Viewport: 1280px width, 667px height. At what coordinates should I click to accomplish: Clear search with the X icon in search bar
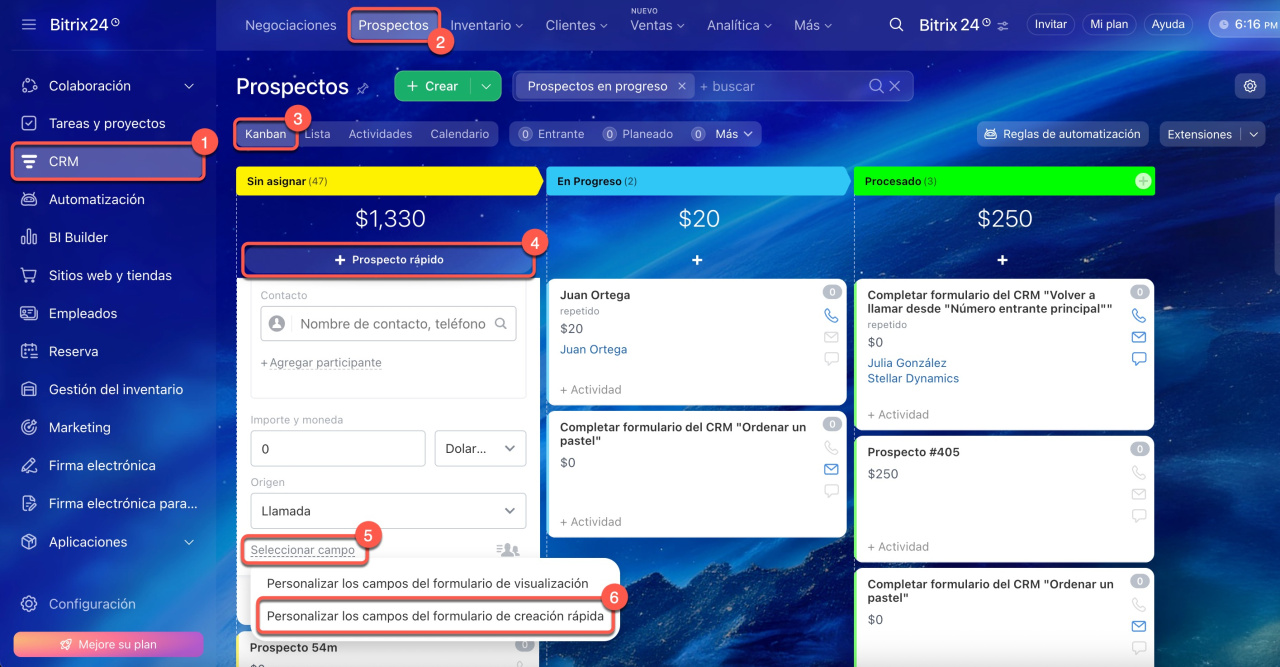tap(895, 86)
